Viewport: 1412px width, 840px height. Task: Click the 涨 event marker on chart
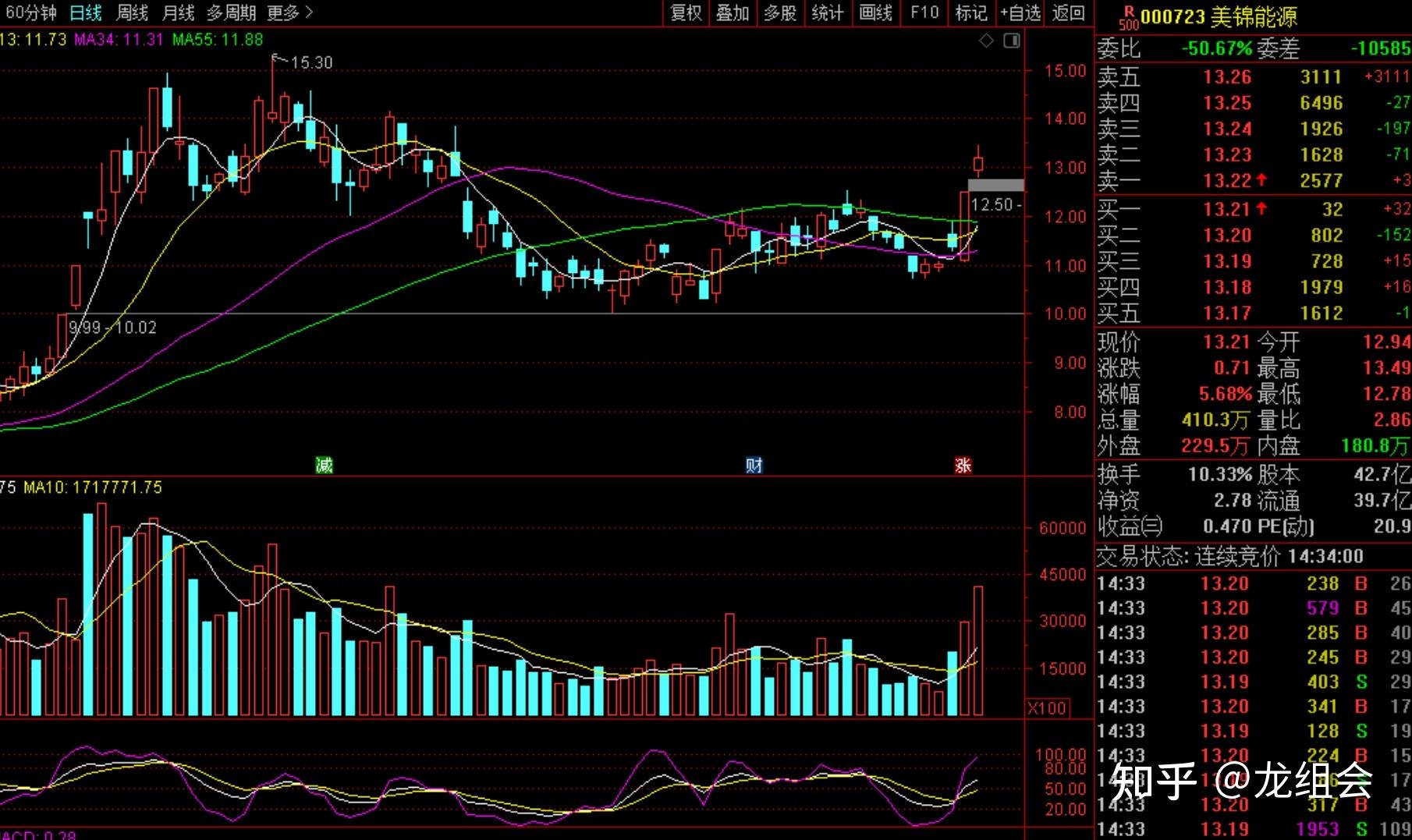tap(963, 466)
